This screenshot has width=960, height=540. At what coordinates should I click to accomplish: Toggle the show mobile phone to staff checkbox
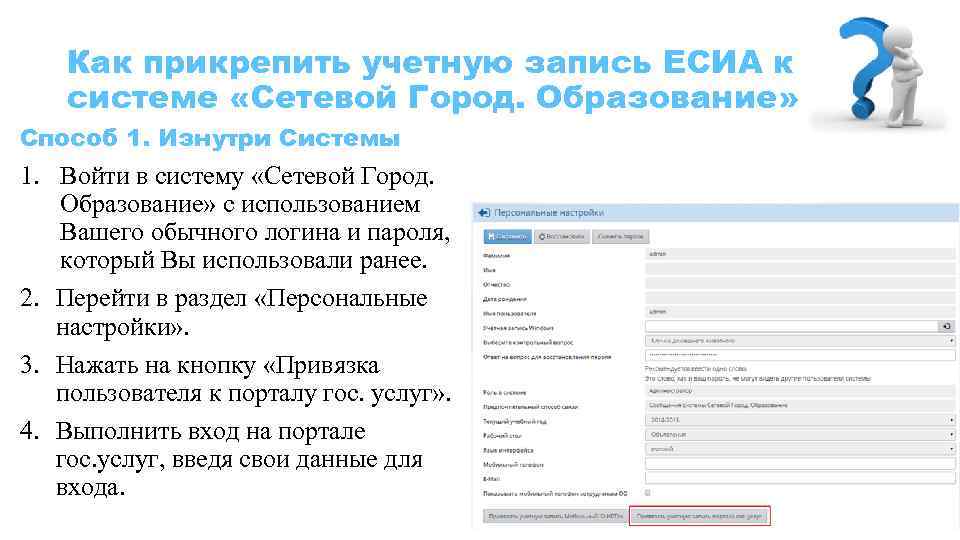pyautogui.click(x=648, y=493)
